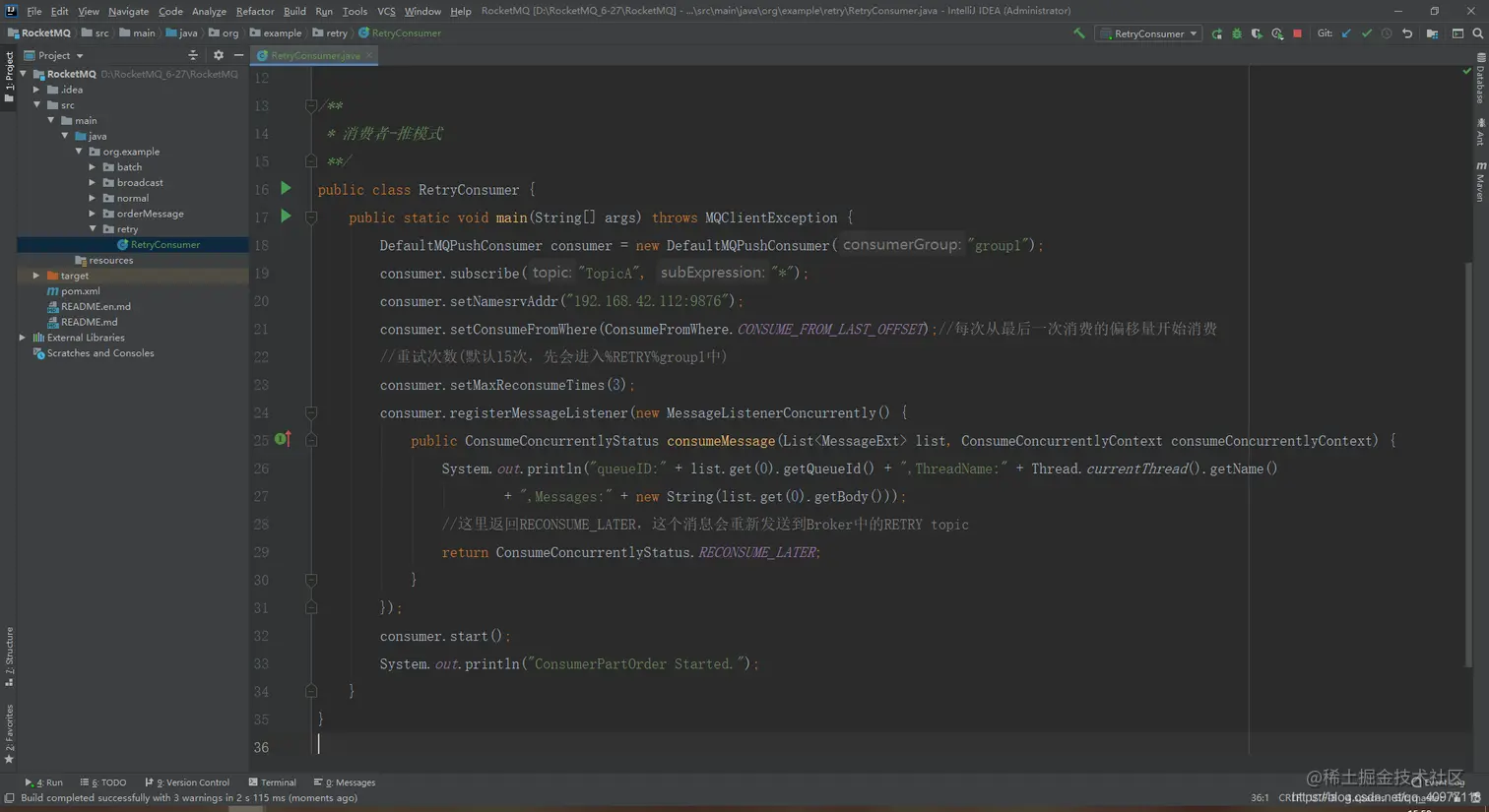The image size is (1489, 812).
Task: Toggle the Structure side panel tab
Action: tap(9, 656)
